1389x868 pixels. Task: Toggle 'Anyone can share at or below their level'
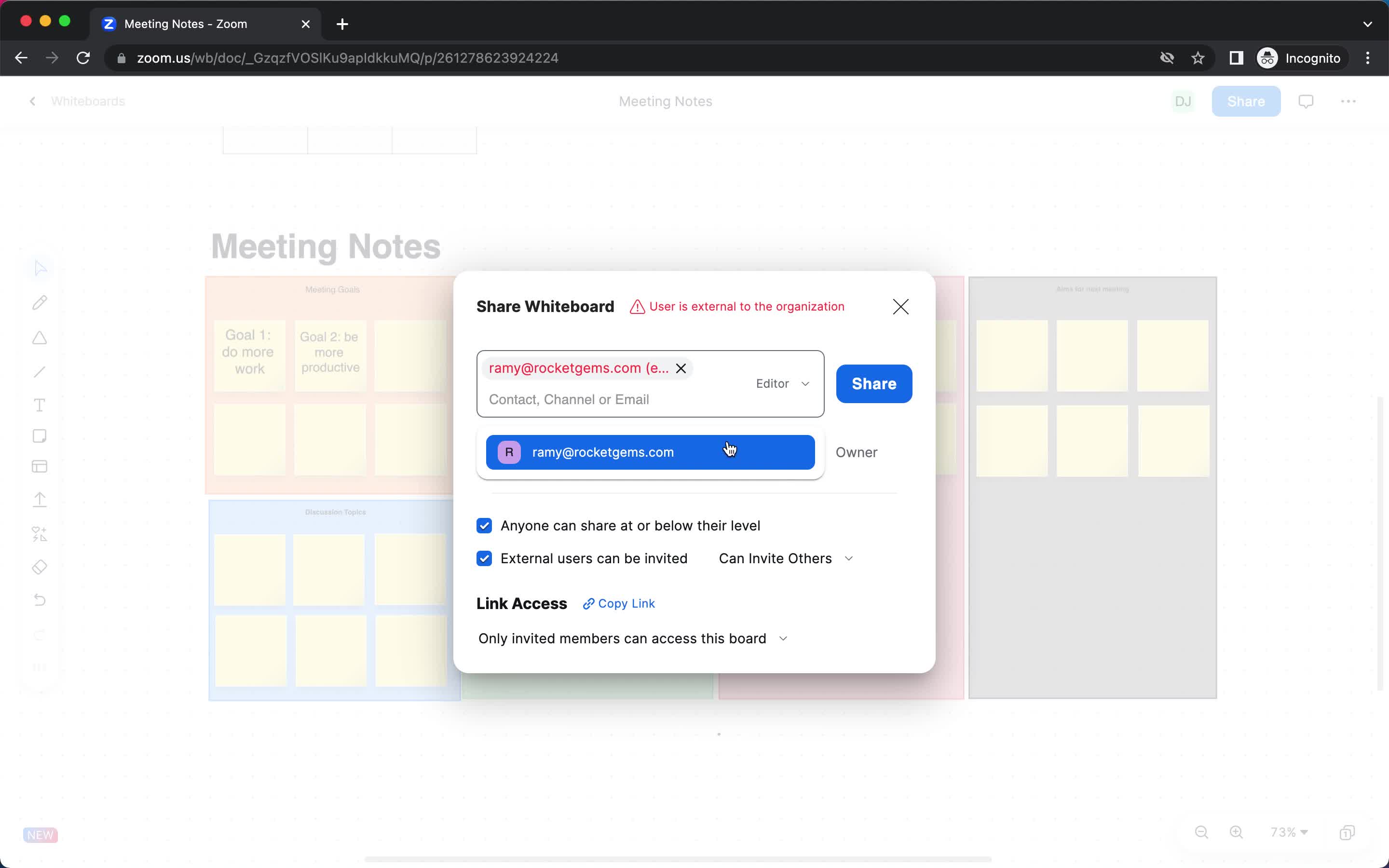tap(485, 525)
